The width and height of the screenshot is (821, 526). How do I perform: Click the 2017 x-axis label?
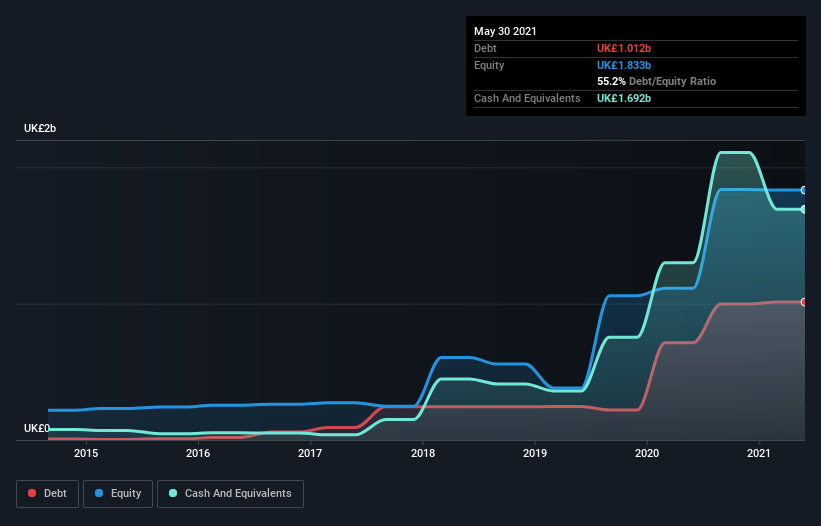click(x=310, y=453)
